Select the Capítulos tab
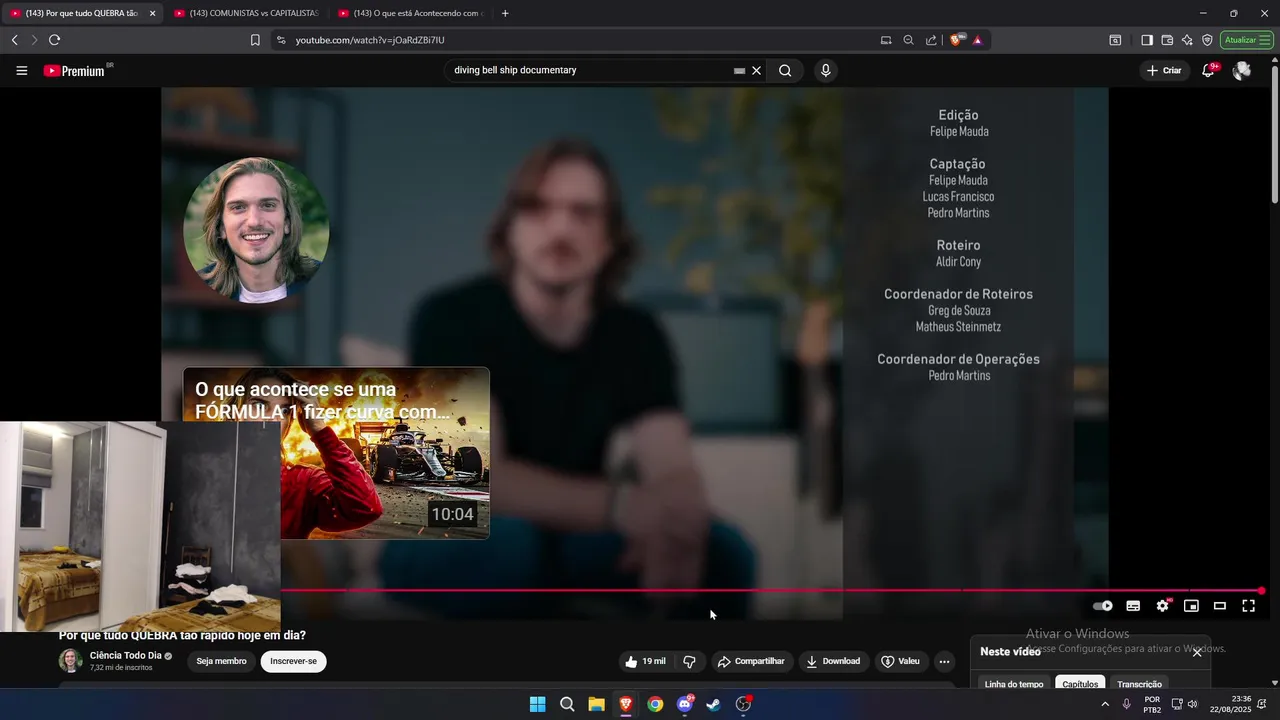Image resolution: width=1280 pixels, height=720 pixels. tap(1080, 684)
